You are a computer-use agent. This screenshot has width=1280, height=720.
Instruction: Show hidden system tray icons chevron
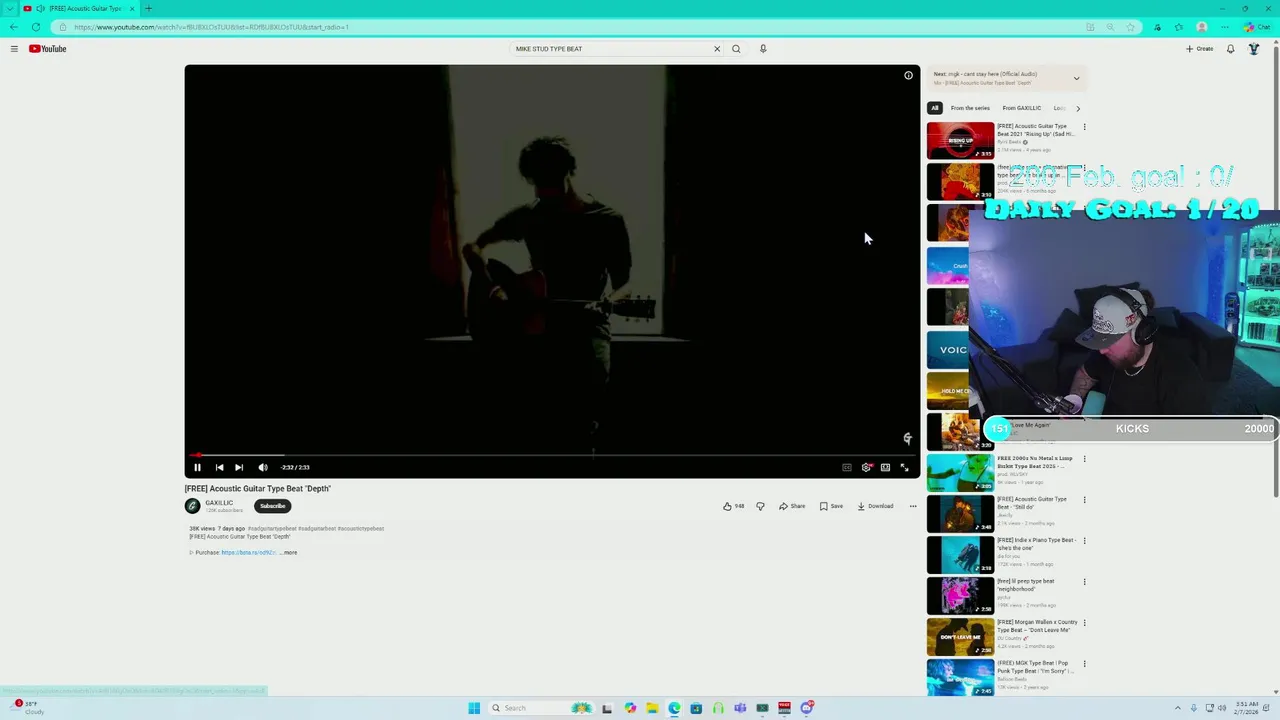1177,708
